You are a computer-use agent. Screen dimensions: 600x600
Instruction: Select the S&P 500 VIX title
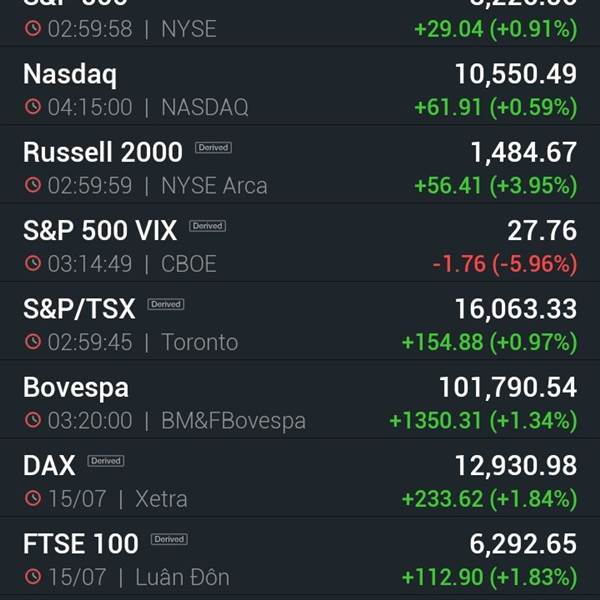tap(100, 230)
